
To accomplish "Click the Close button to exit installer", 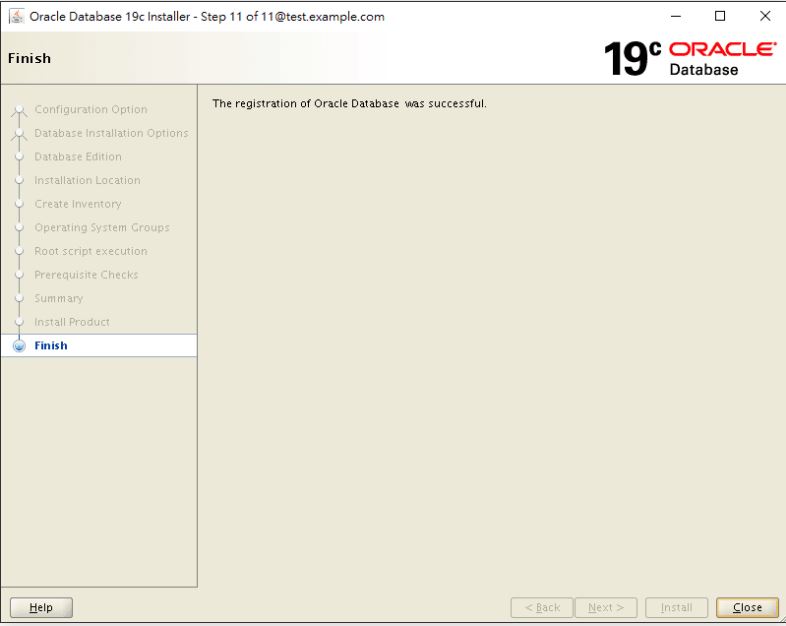I will (747, 607).
